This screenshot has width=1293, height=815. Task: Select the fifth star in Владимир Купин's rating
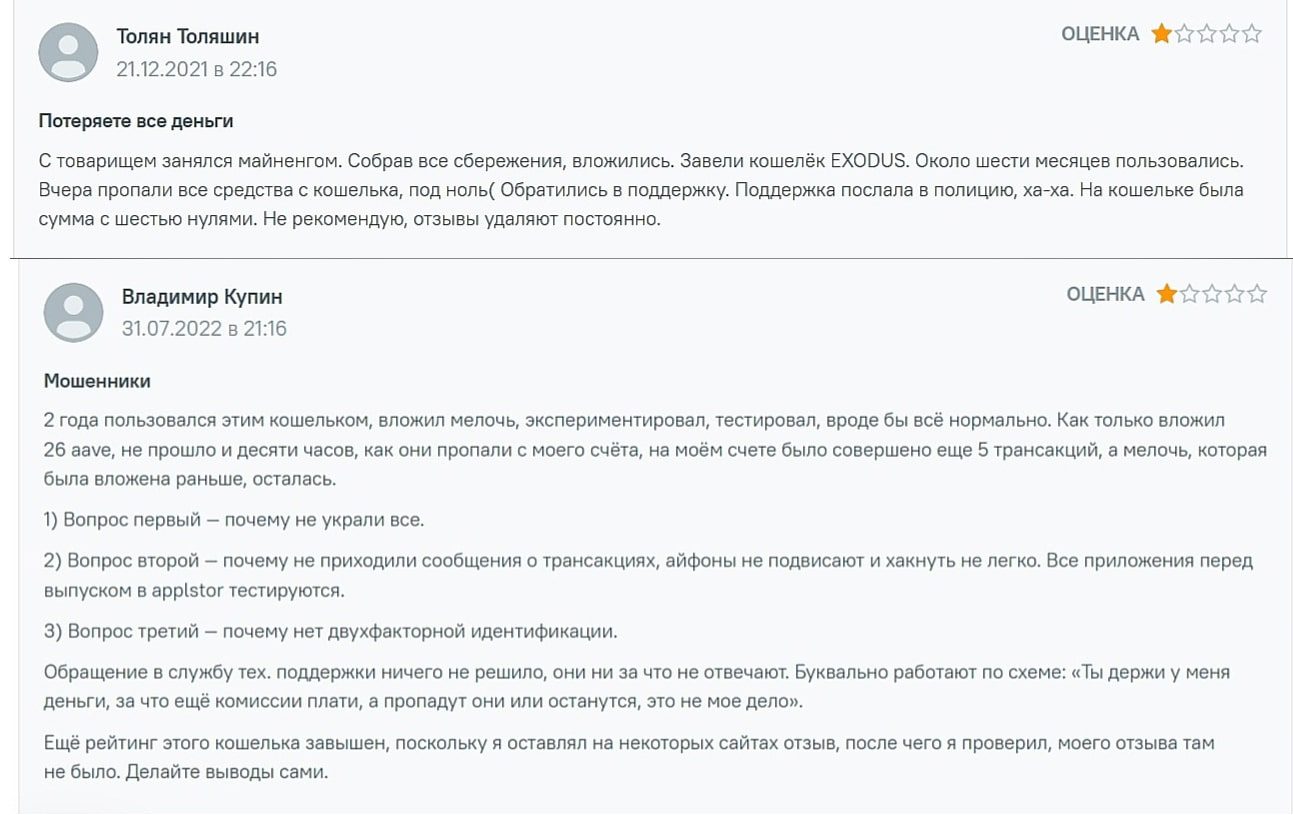coord(1257,294)
